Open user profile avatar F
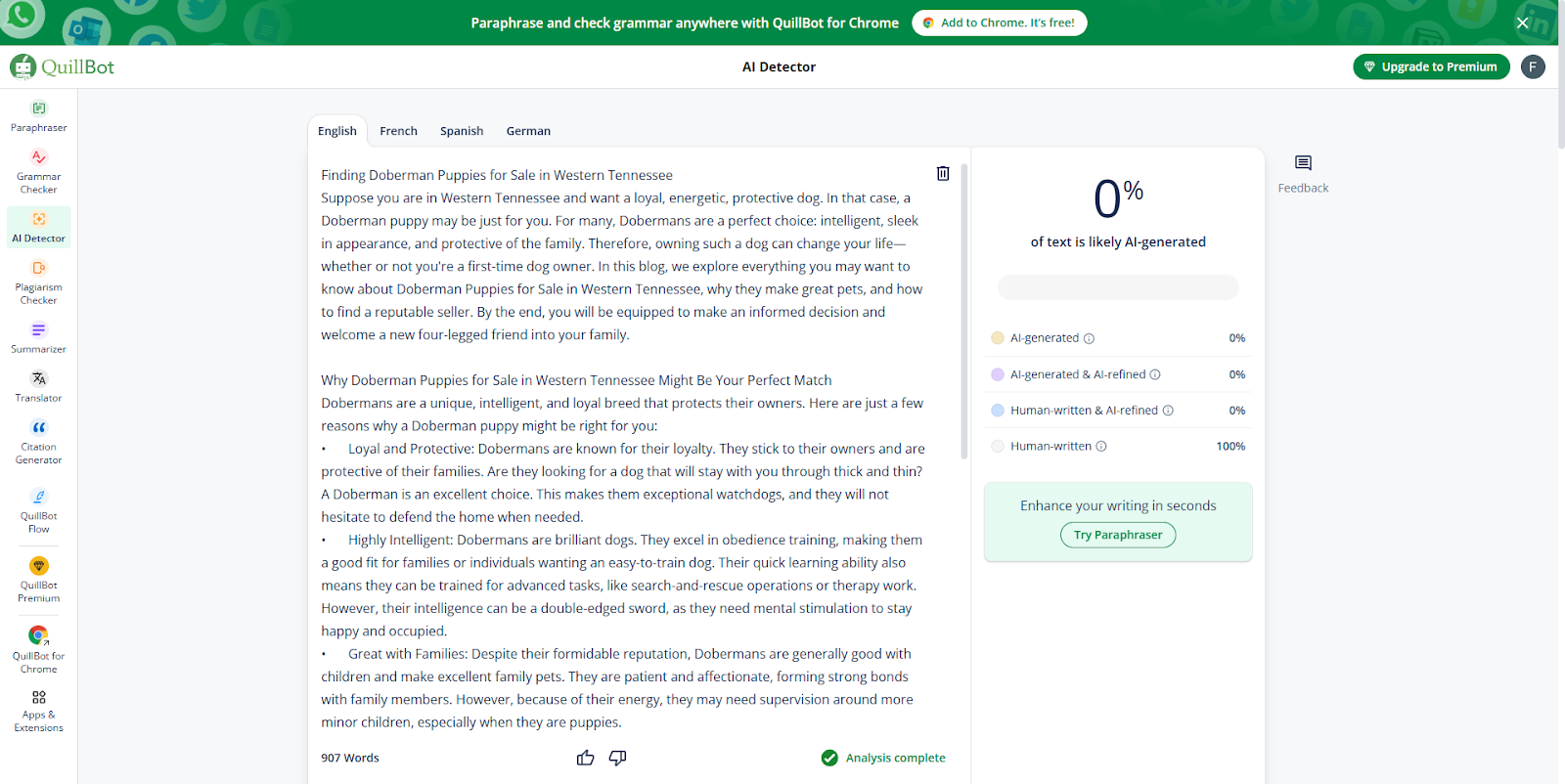This screenshot has height=784, width=1565. (x=1533, y=66)
